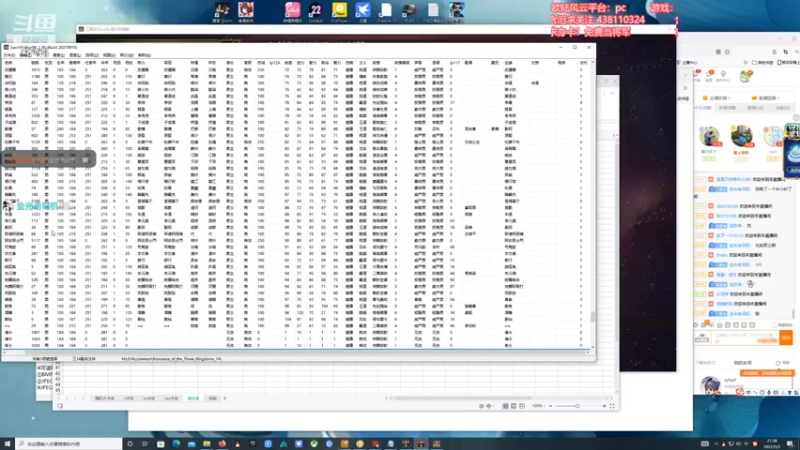Click the spreadsheet zoom slider handle
Image resolution: width=800 pixels, height=450 pixels.
tap(577, 406)
